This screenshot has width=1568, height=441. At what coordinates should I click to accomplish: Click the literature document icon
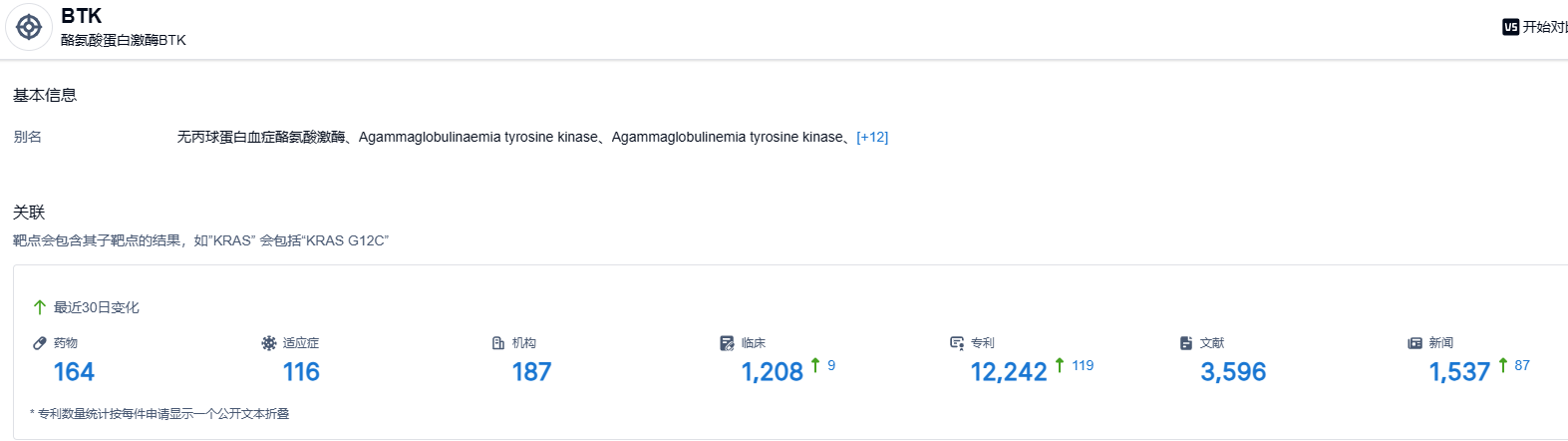1186,343
